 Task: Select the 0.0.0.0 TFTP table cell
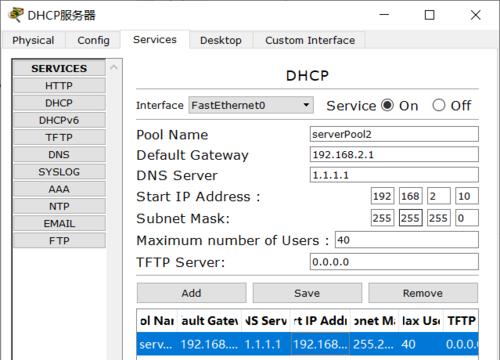point(461,344)
